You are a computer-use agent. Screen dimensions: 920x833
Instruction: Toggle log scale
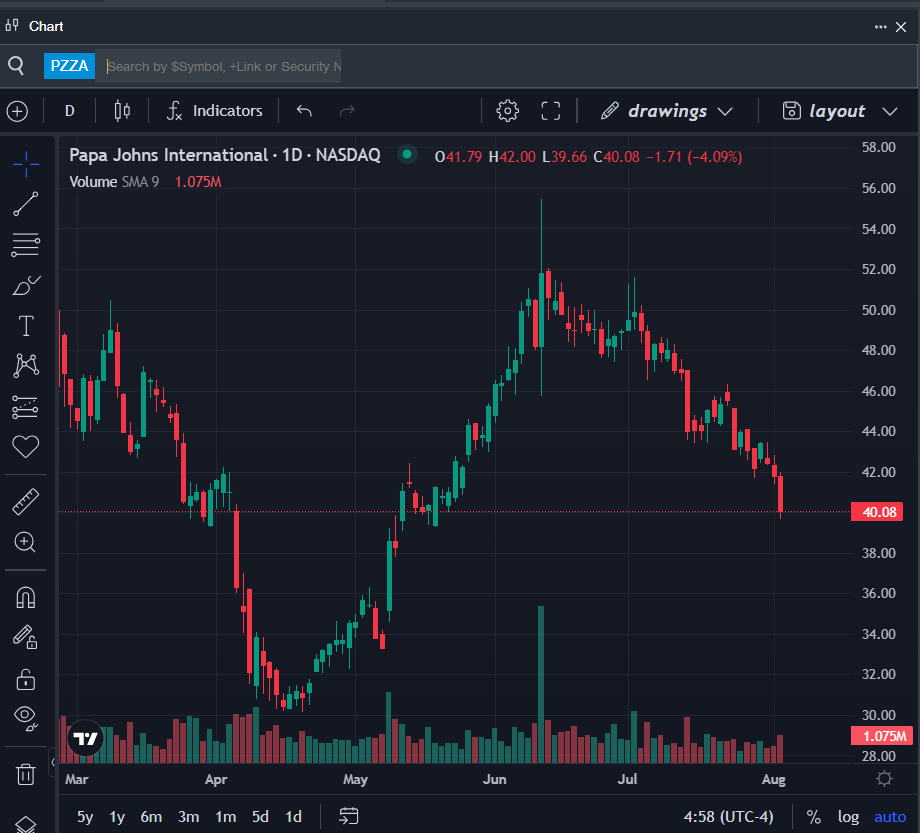pyautogui.click(x=848, y=817)
